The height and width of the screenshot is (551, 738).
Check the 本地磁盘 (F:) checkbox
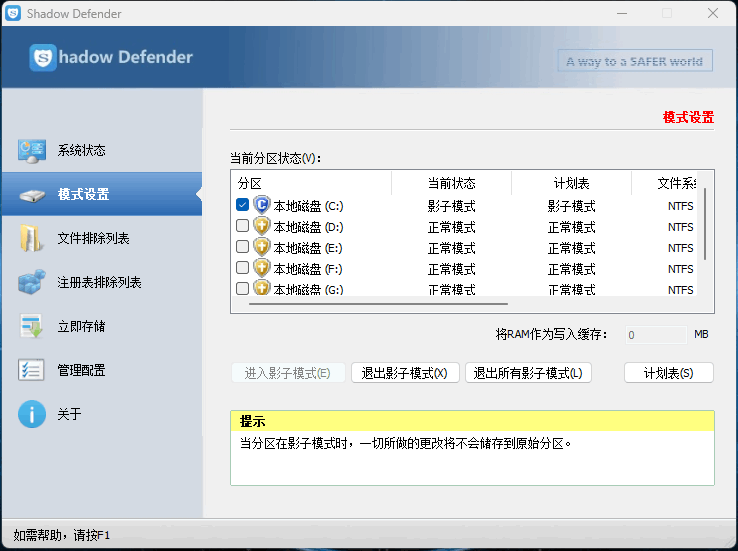coord(242,268)
